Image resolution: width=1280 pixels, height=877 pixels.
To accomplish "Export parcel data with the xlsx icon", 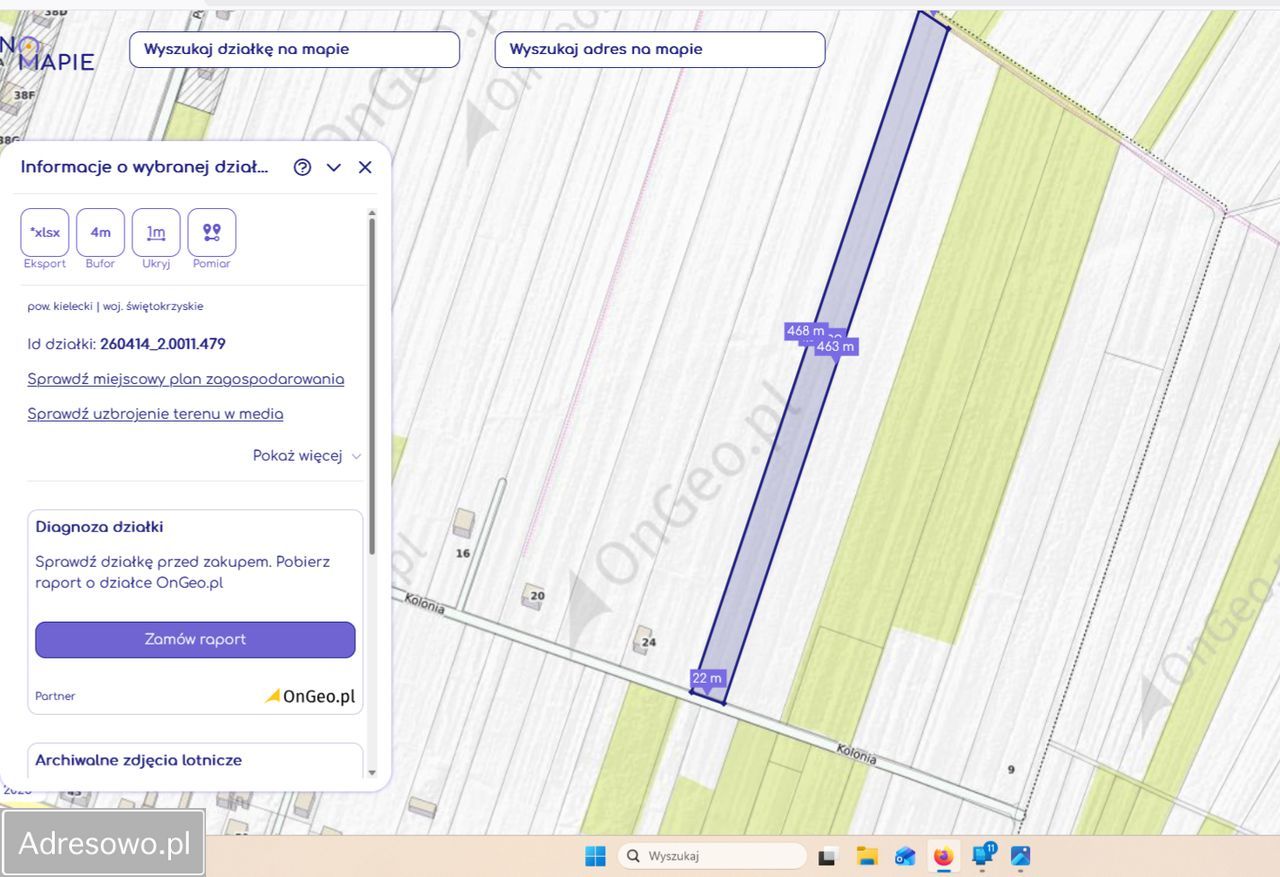I will coord(45,233).
